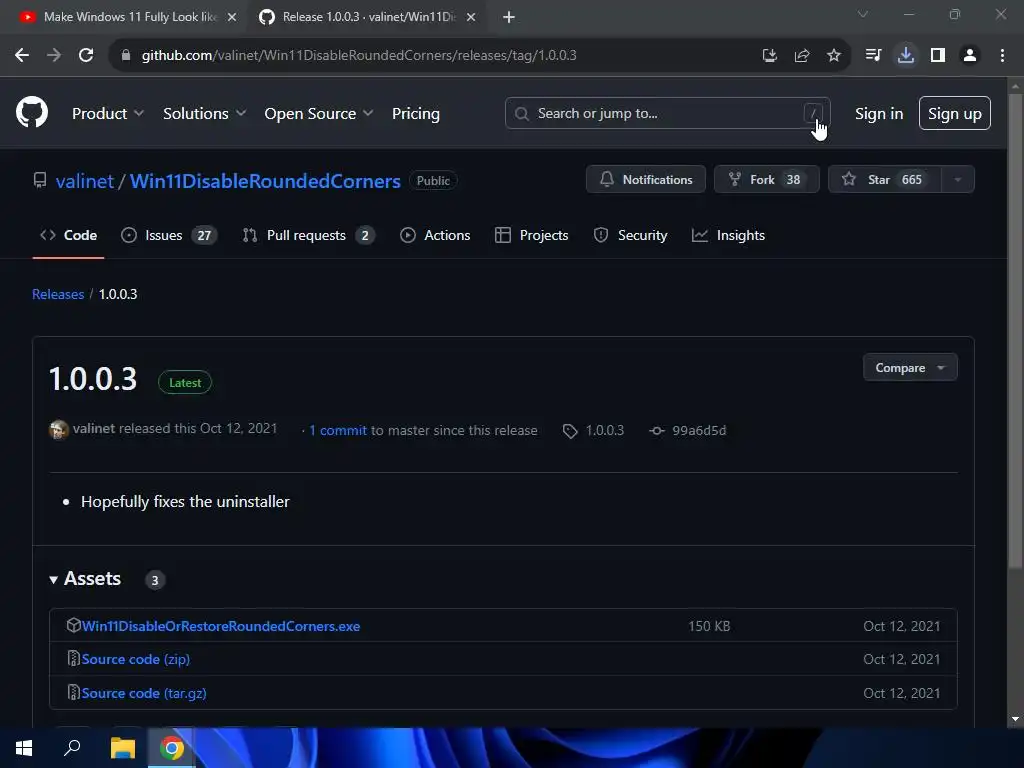Click the page vertical scrollbar
The image size is (1024, 768).
click(1015, 333)
